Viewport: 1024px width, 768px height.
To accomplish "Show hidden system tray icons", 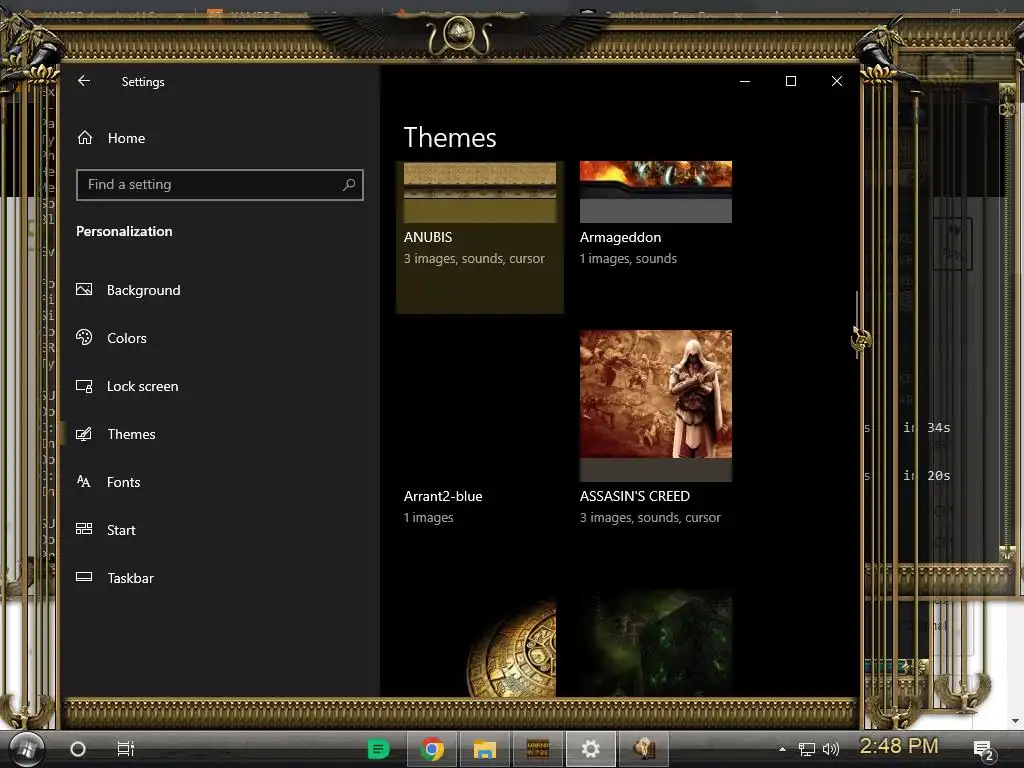I will pyautogui.click(x=782, y=750).
